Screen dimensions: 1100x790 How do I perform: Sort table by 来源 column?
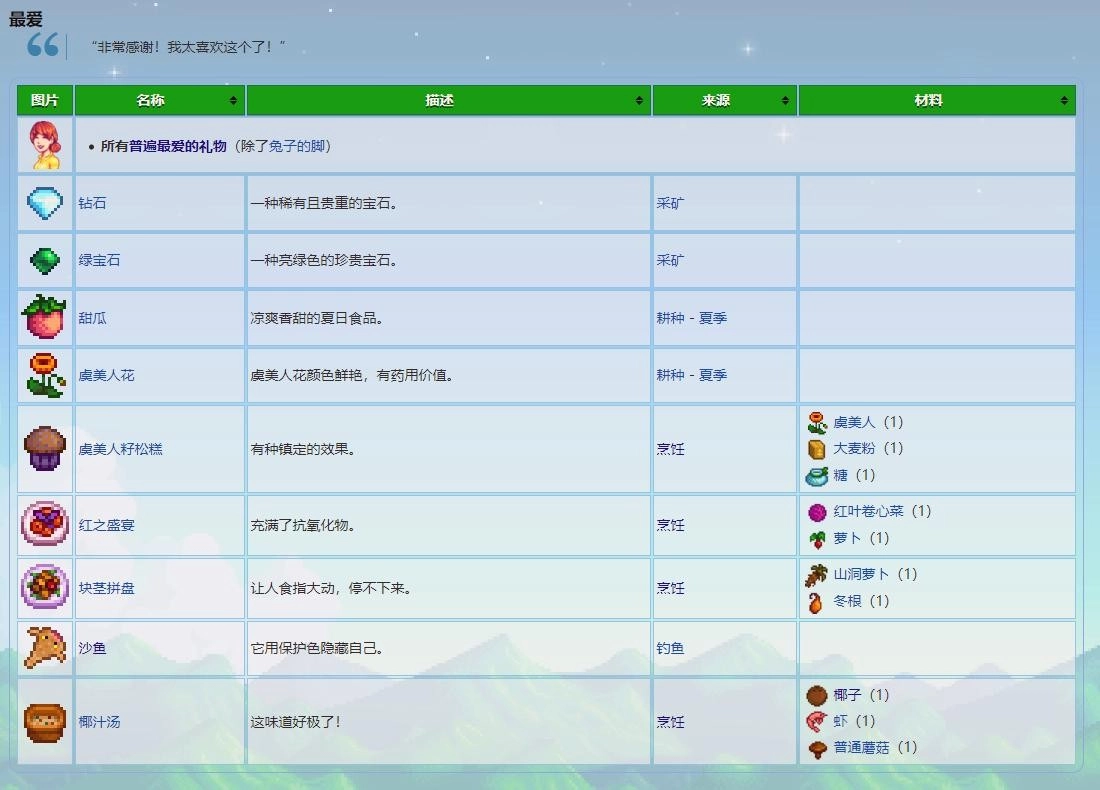click(x=725, y=100)
